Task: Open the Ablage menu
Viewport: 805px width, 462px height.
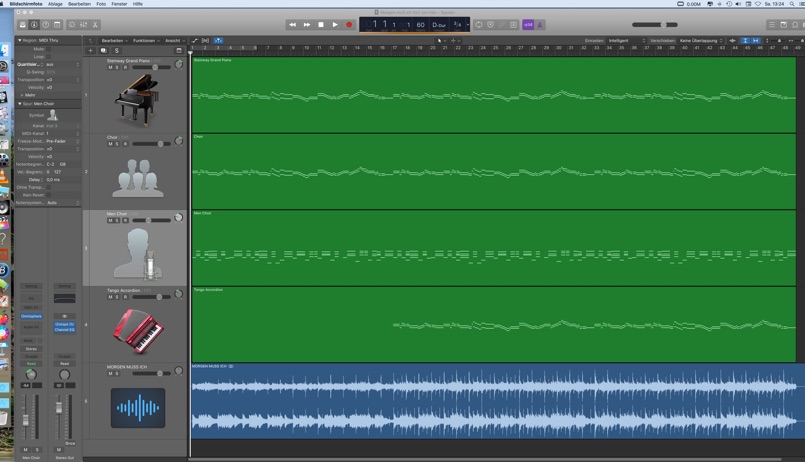Action: (x=55, y=4)
